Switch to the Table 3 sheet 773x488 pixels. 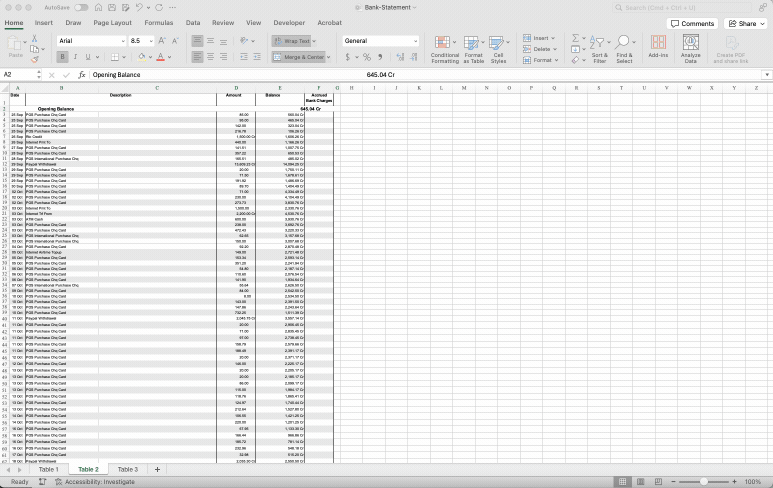(128, 469)
